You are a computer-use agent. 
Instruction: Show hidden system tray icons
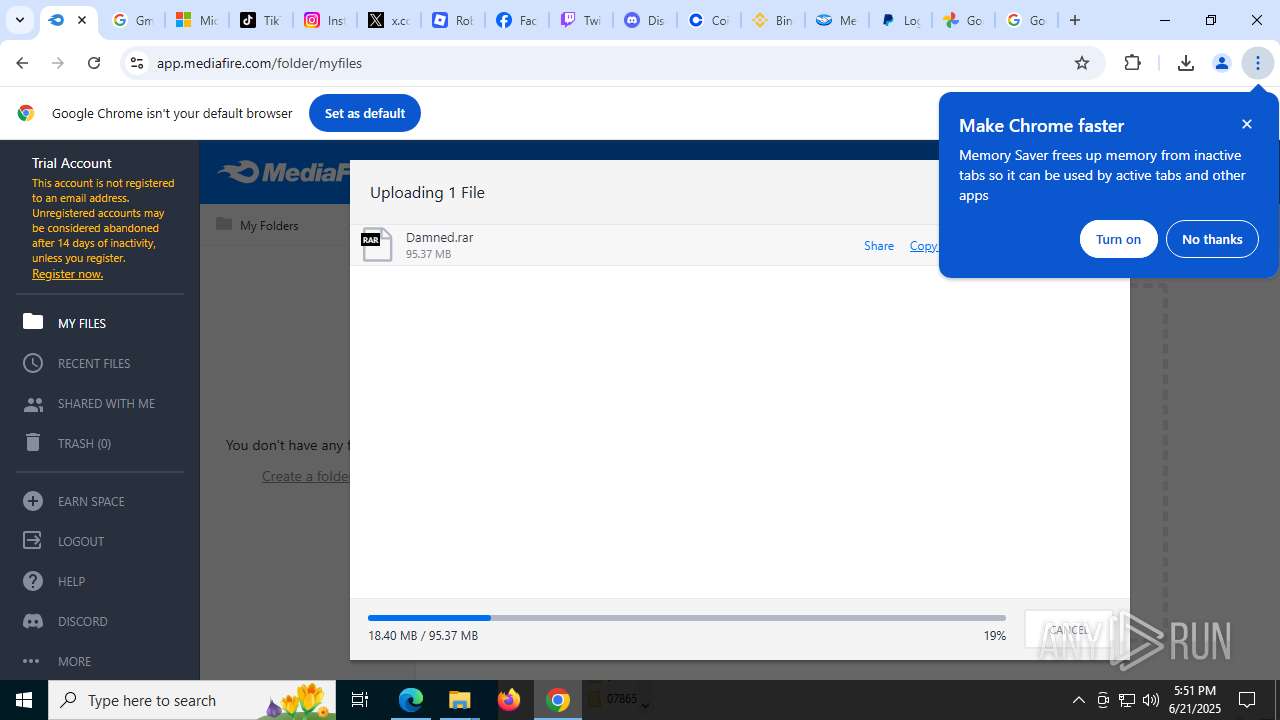click(x=1078, y=700)
